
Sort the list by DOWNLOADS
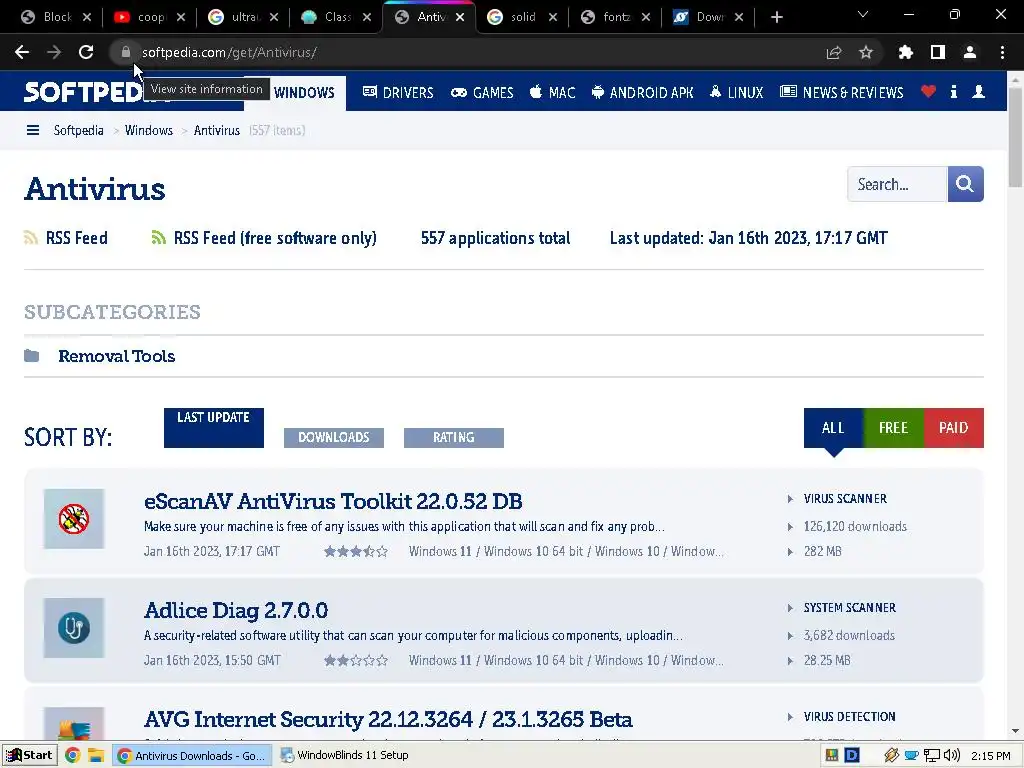coord(334,438)
